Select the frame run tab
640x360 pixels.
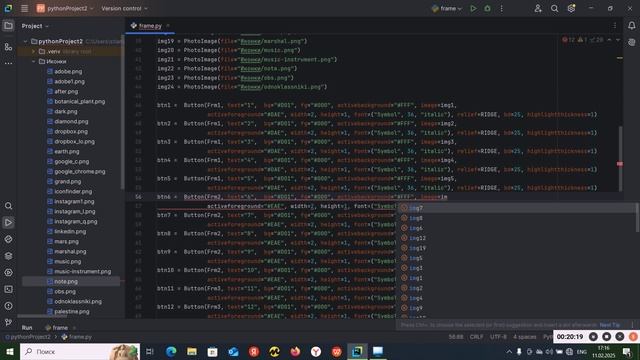57,327
